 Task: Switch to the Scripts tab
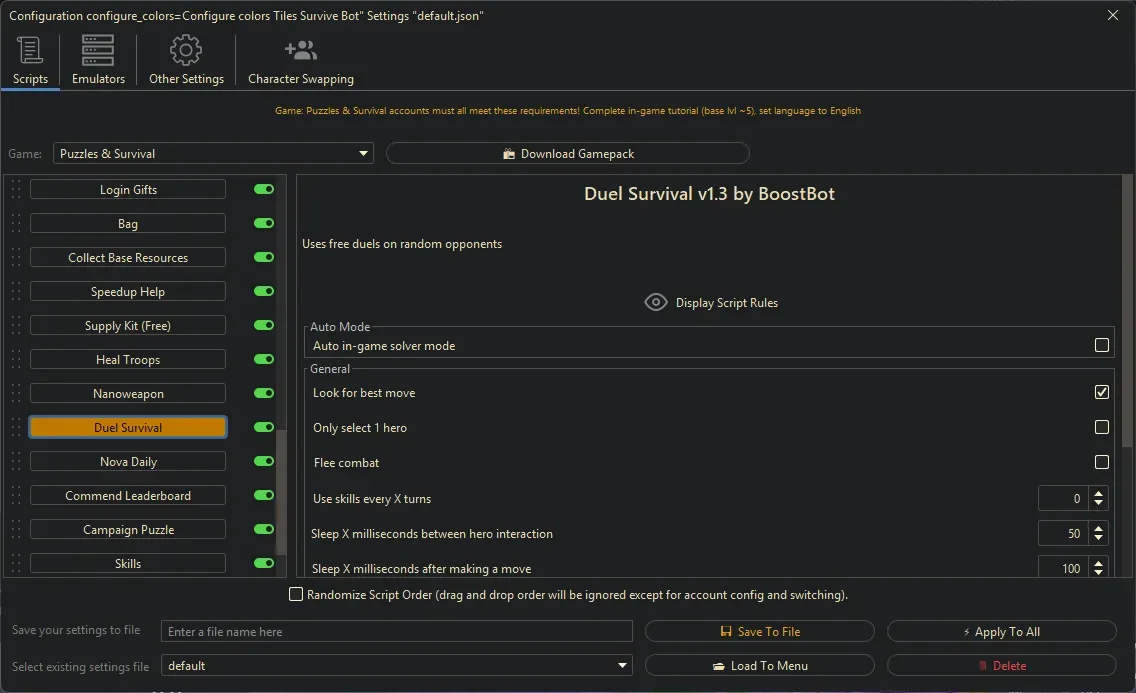(x=30, y=60)
